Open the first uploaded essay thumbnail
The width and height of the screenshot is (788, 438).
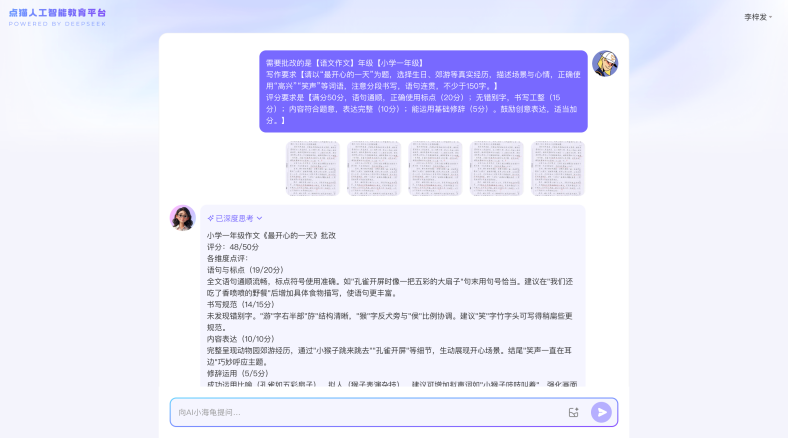click(313, 168)
